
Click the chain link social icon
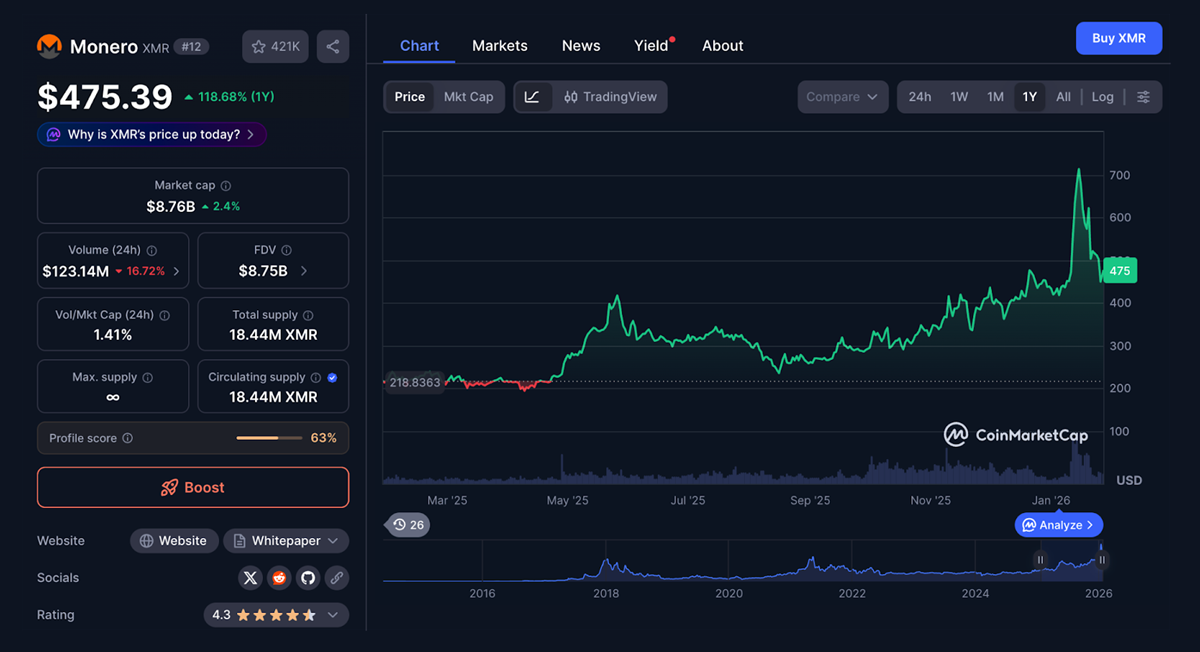pyautogui.click(x=337, y=578)
